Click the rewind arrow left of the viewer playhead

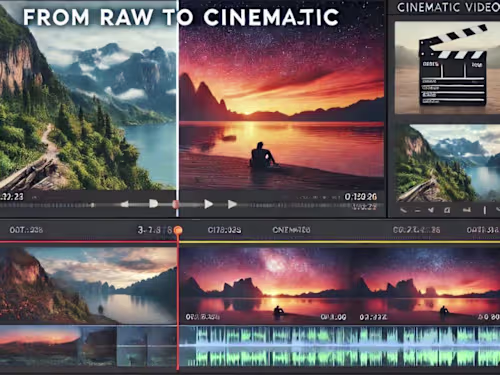click(124, 204)
